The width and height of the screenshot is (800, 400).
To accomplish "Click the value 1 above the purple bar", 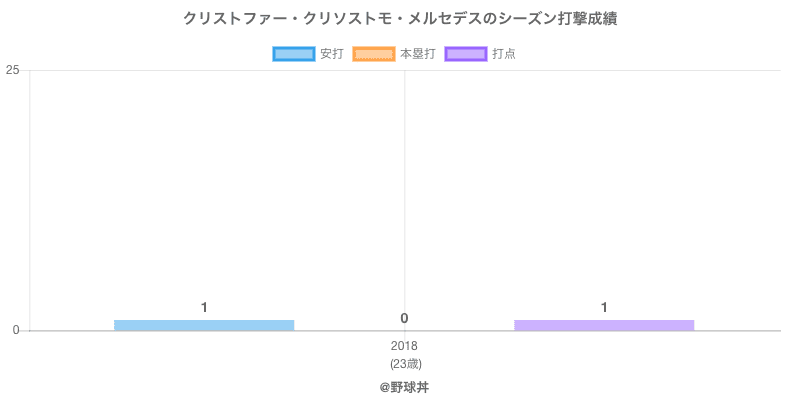I will pyautogui.click(x=604, y=307).
